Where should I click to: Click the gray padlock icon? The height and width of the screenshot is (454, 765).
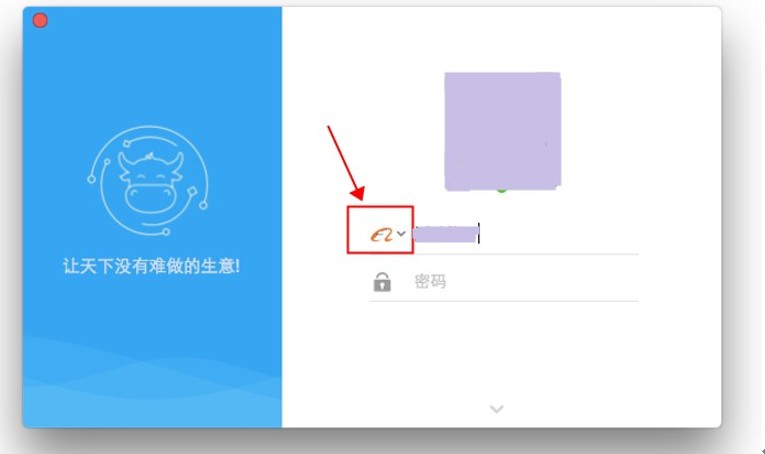pos(382,282)
